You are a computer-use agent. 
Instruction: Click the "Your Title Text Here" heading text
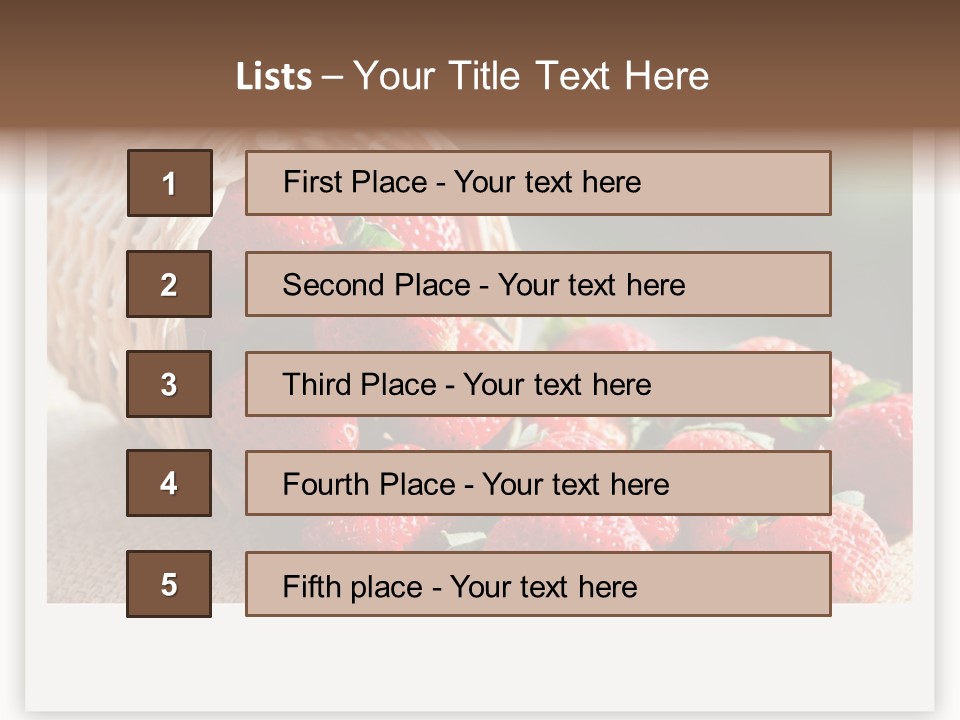coord(531,77)
